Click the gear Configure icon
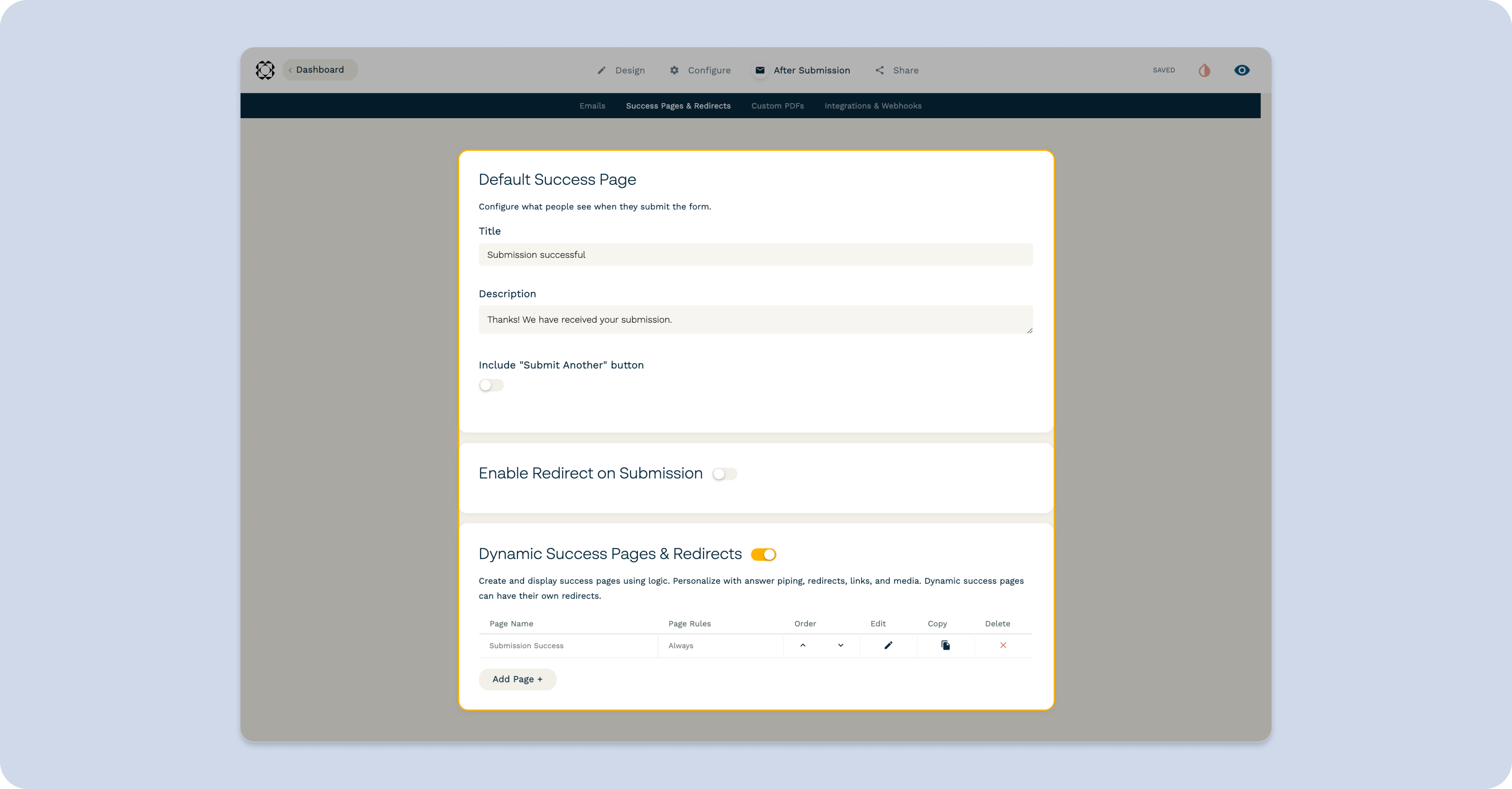The height and width of the screenshot is (789, 1512). tap(675, 70)
